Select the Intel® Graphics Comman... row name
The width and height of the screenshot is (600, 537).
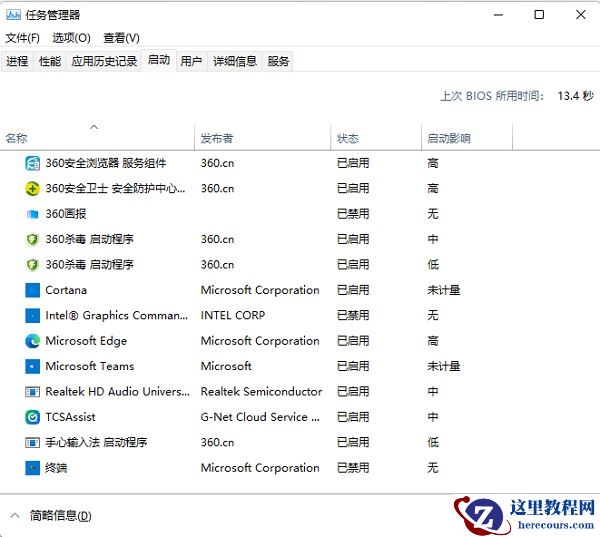[117, 315]
